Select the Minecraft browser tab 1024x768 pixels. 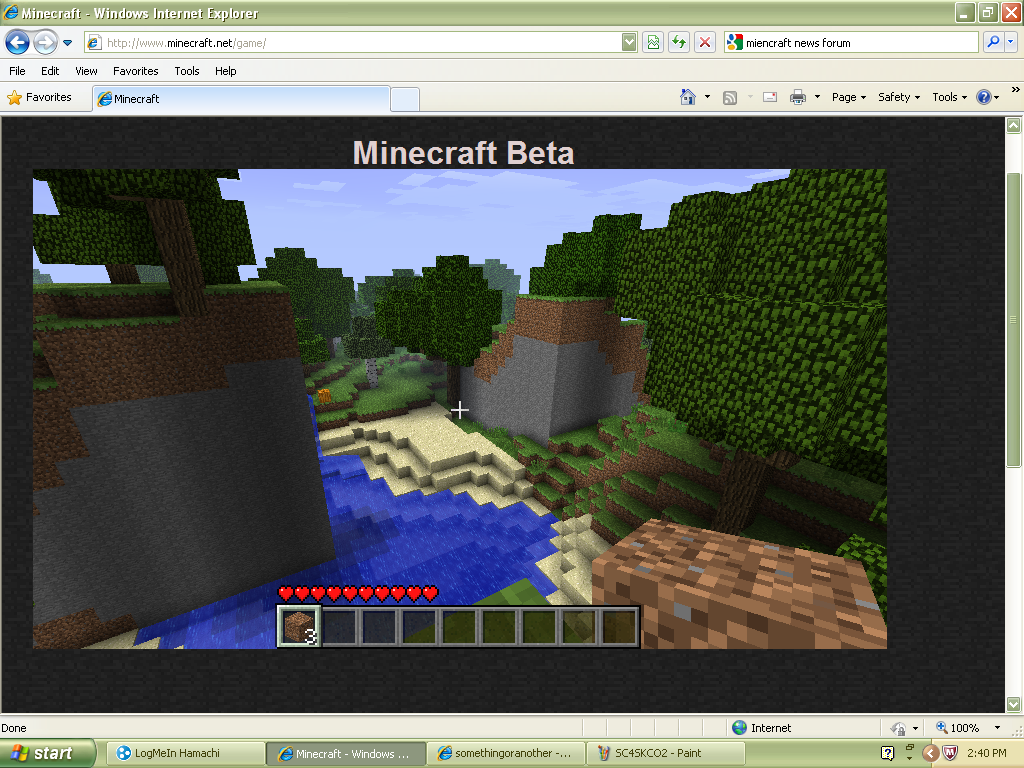(x=242, y=99)
